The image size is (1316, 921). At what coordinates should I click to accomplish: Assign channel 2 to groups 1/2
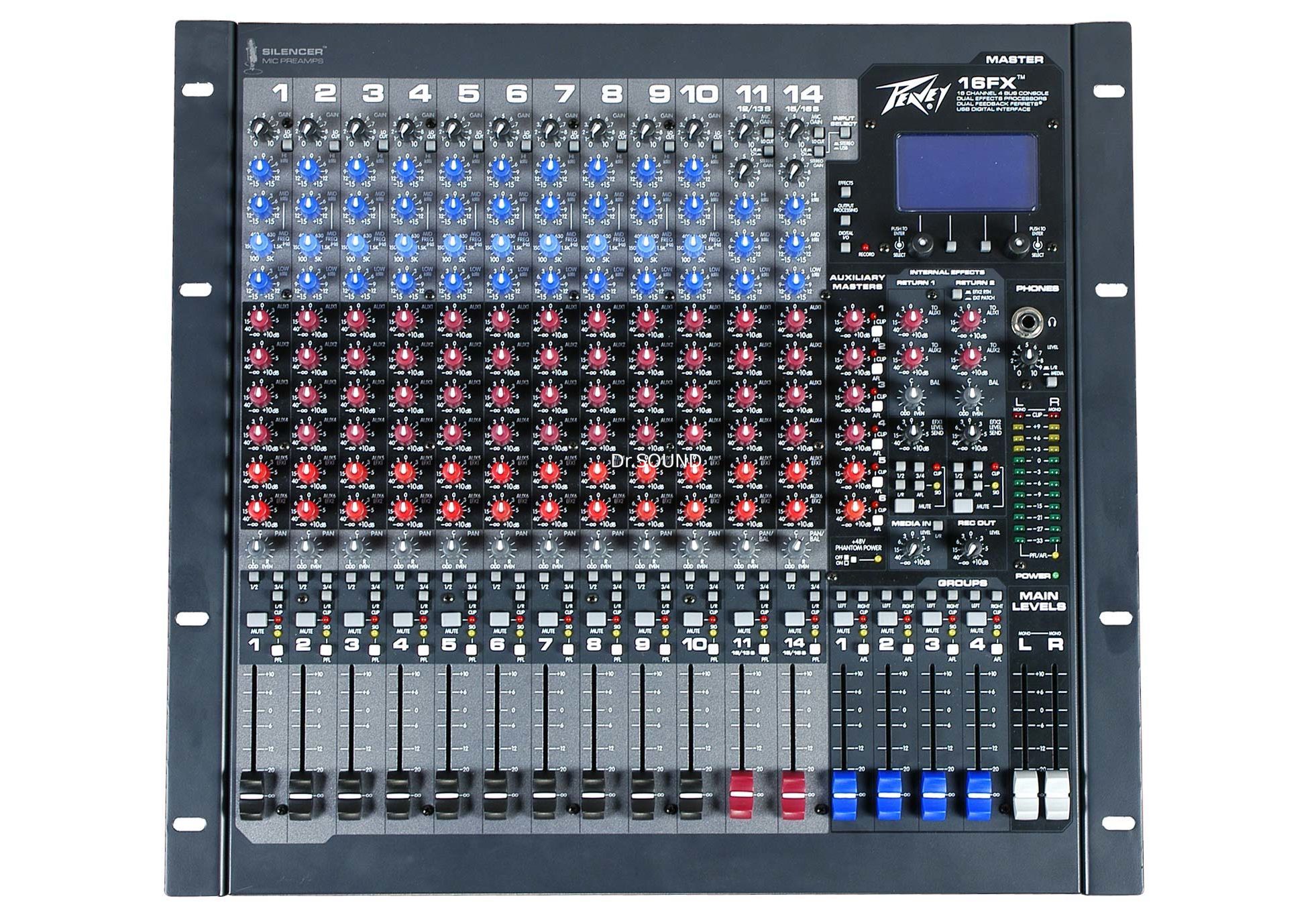pyautogui.click(x=302, y=577)
